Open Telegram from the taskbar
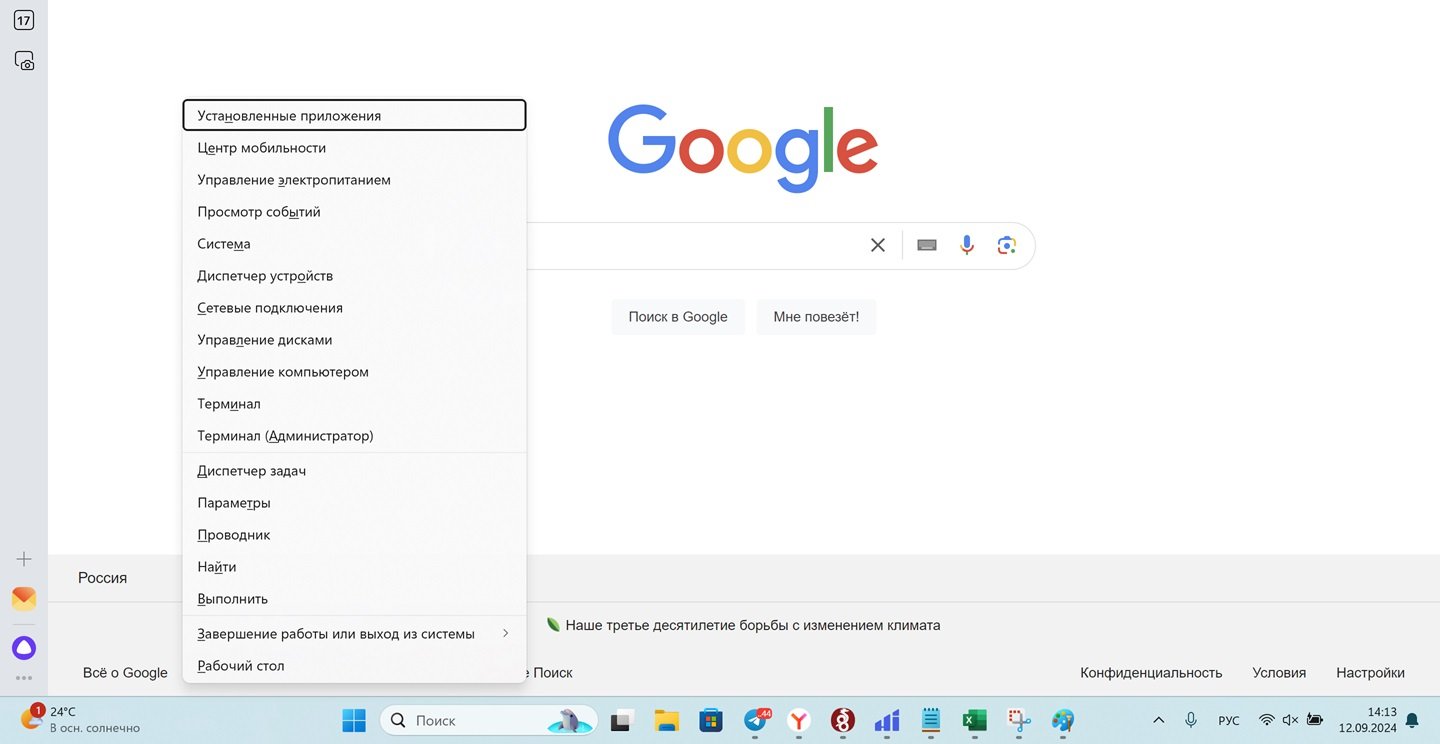The height and width of the screenshot is (744, 1440). click(757, 720)
